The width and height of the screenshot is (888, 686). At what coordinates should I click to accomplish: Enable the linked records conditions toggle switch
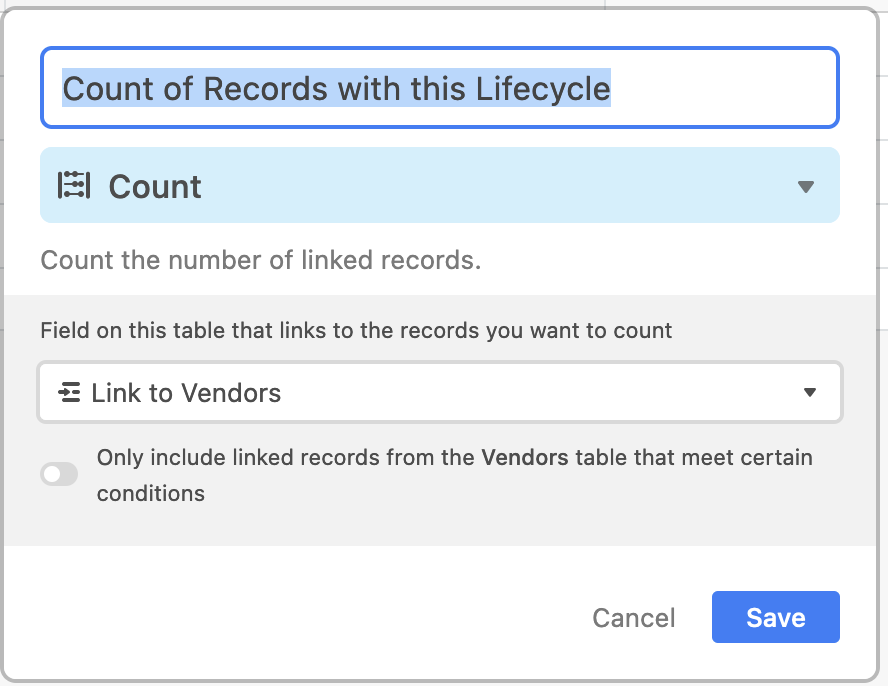[x=59, y=474]
